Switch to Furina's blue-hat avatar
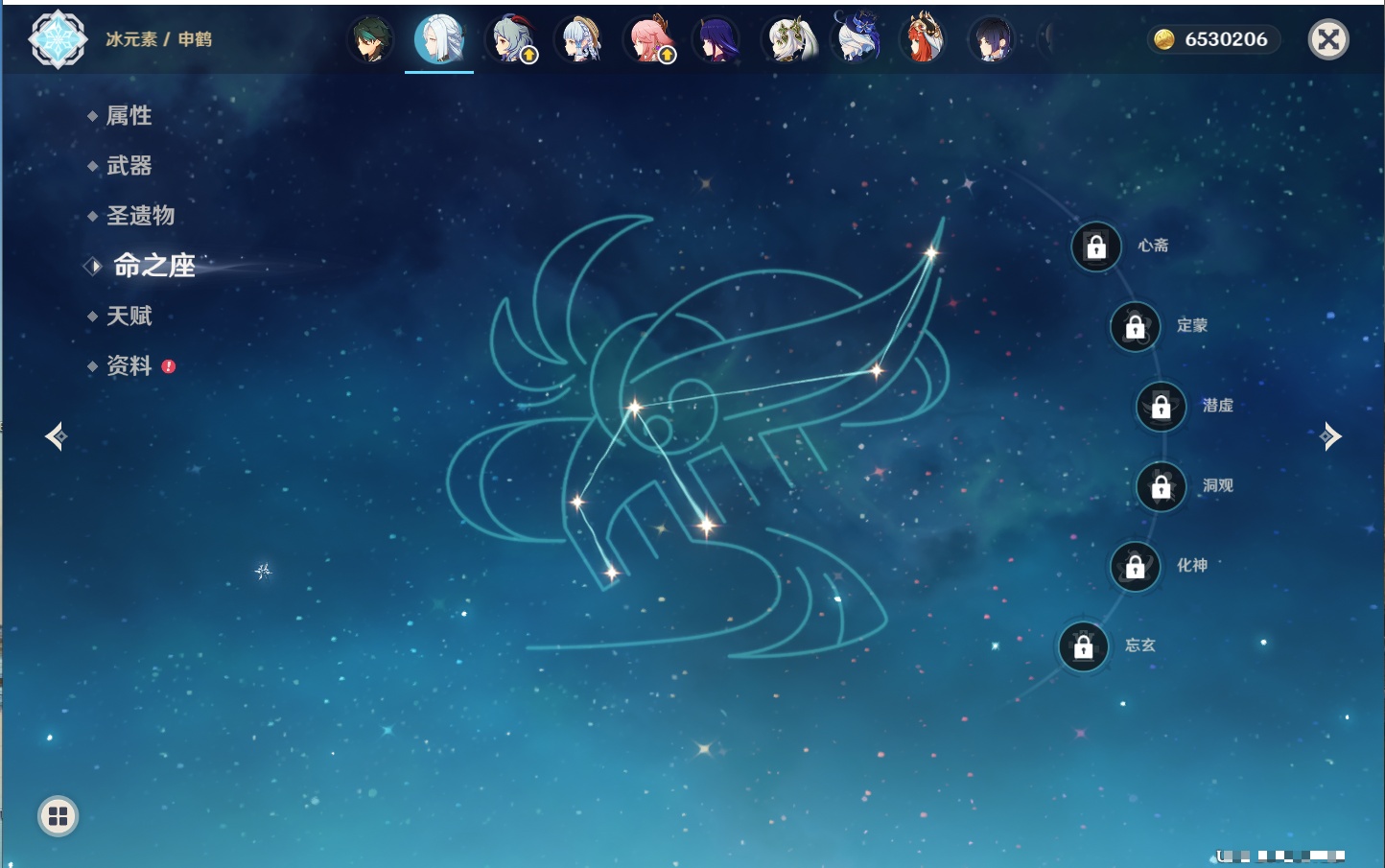The width and height of the screenshot is (1385, 868). (x=857, y=39)
